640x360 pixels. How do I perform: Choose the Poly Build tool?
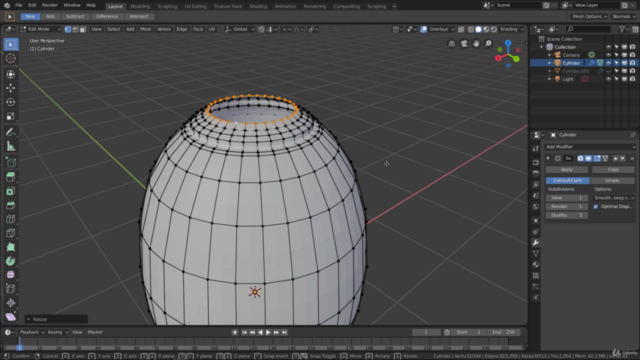pos(11,247)
